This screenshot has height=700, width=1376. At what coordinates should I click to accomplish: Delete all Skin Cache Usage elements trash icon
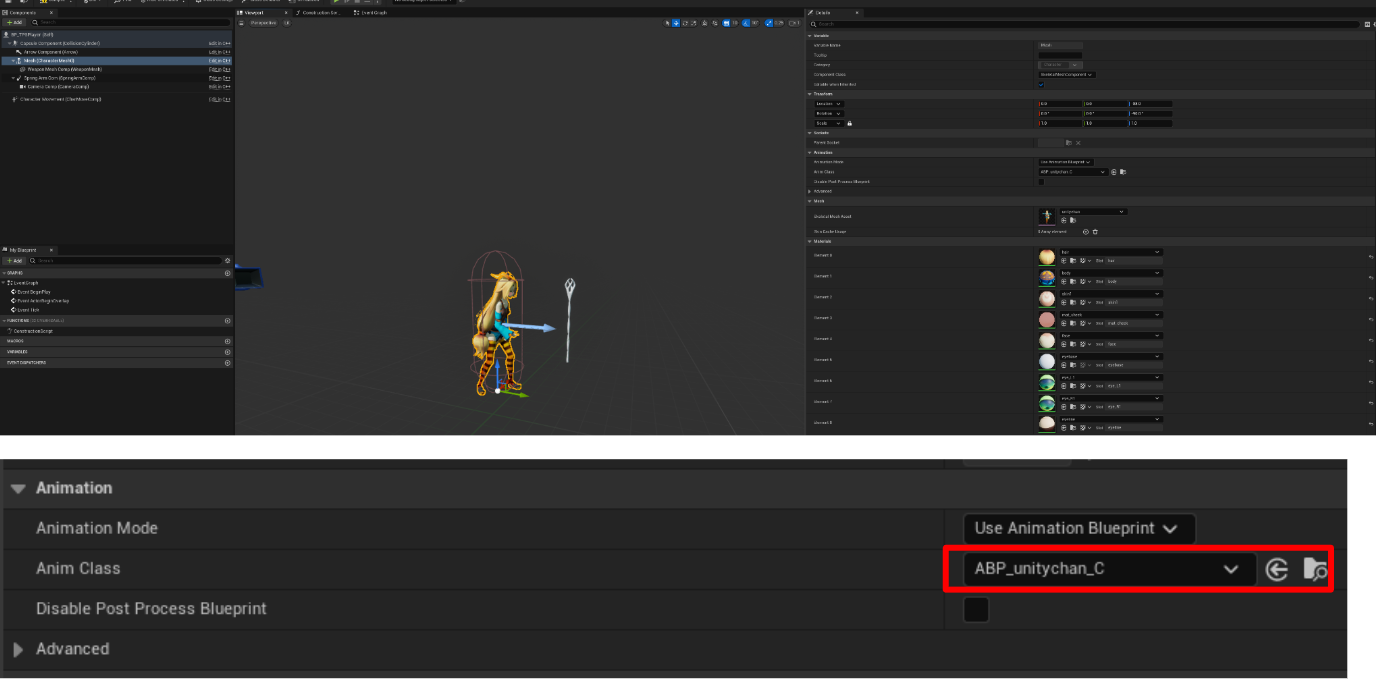tap(1095, 231)
